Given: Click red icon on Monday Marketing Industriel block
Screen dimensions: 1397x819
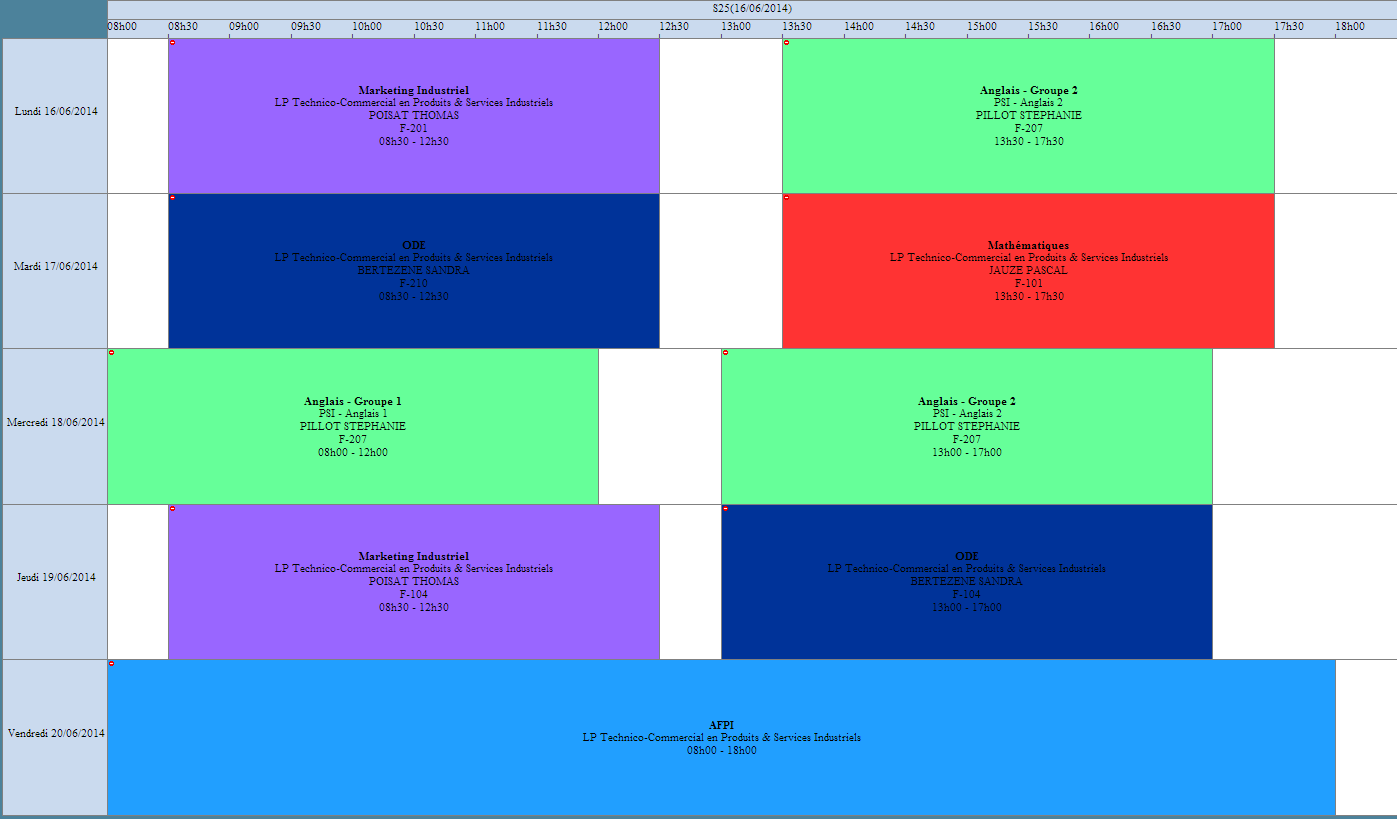Looking at the screenshot, I should point(172,42).
